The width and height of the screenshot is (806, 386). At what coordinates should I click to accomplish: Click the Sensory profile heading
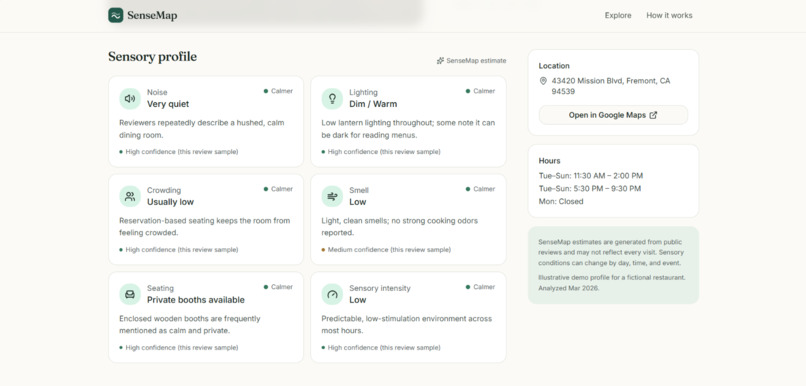click(152, 57)
